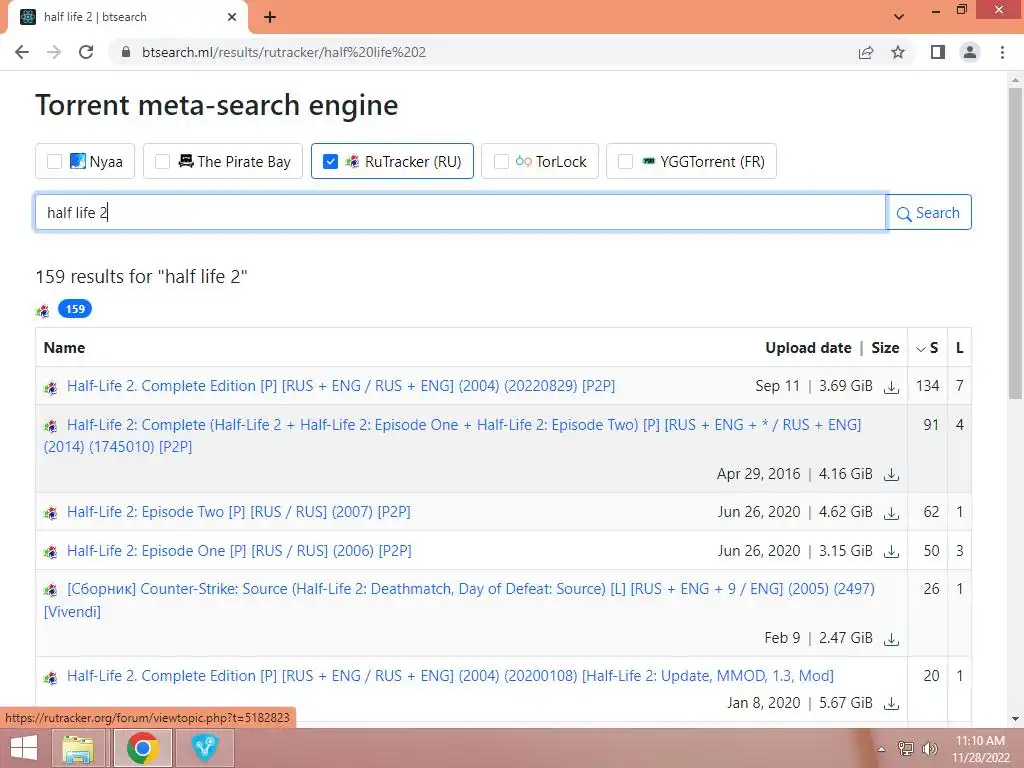The width and height of the screenshot is (1024, 768).
Task: Open Half-Life 2: Complete (2014) (1745010) link
Action: coord(453,436)
